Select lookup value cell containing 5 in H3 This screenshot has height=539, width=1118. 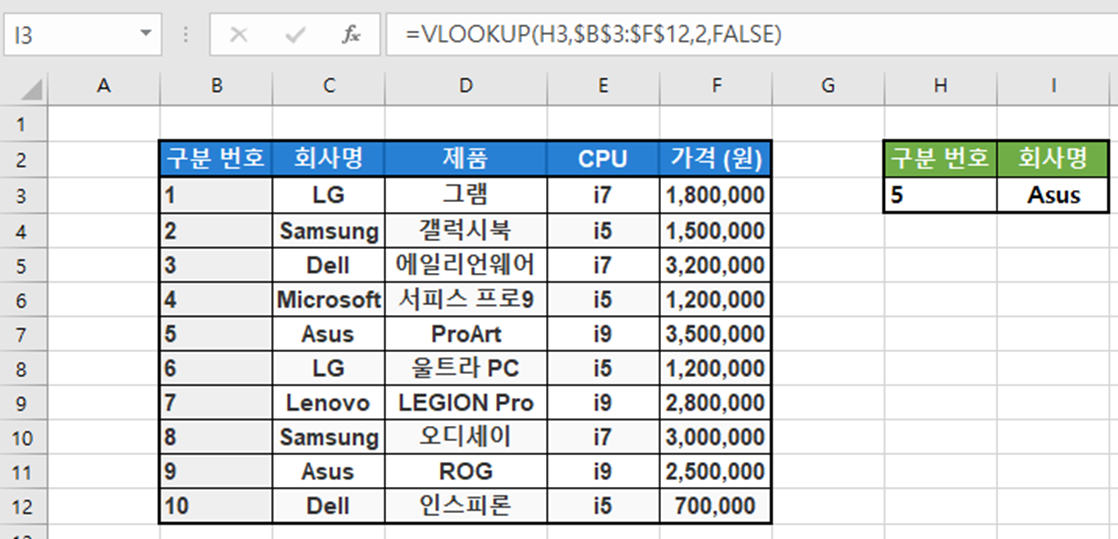pos(940,195)
